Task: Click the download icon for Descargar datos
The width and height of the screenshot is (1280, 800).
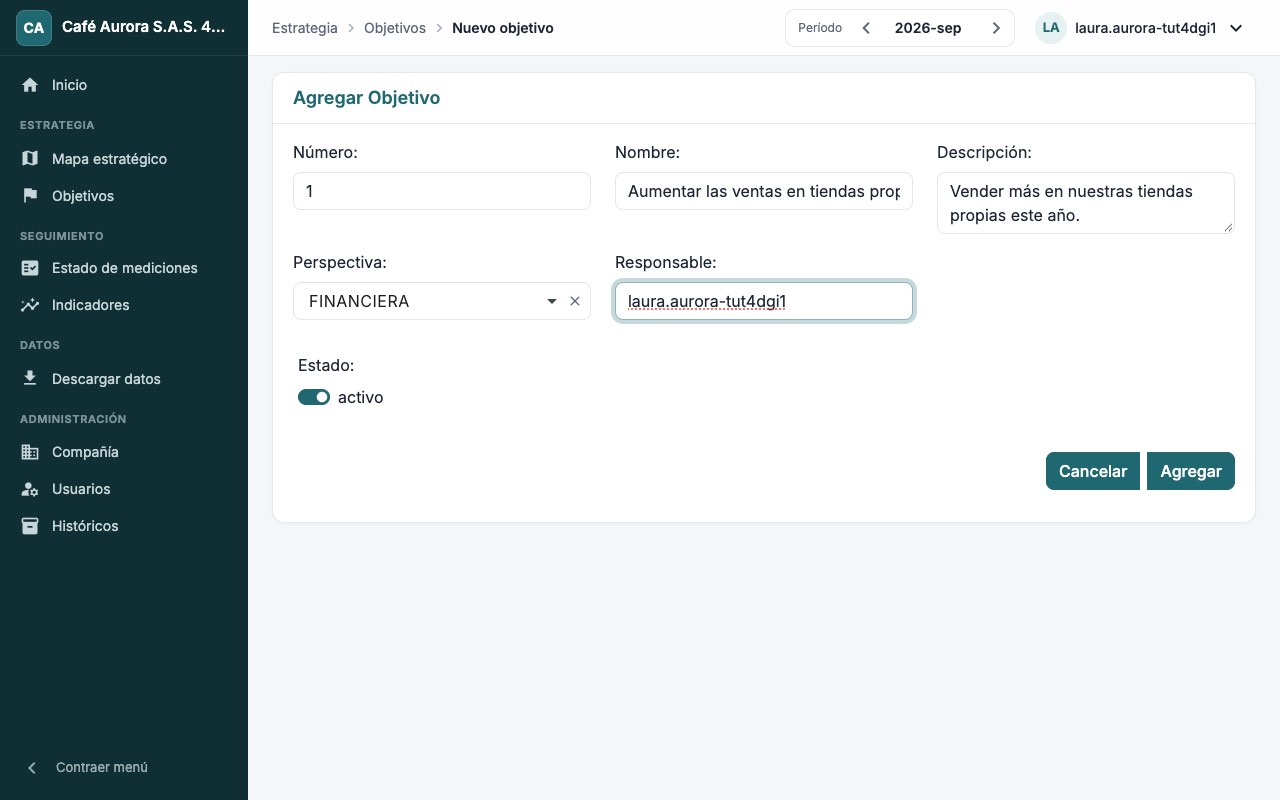Action: point(30,379)
